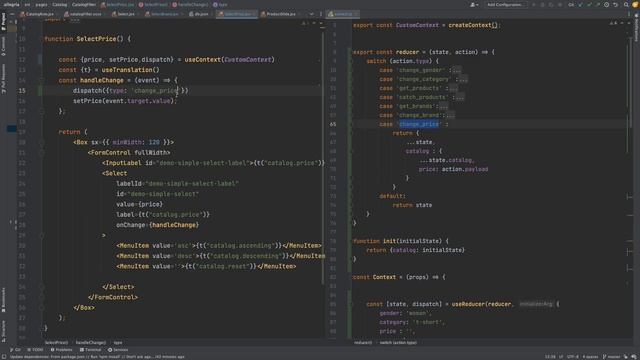Click 'useReducer(reducer,' call in right editor
This screenshot has width=640, height=360.
(483, 304)
